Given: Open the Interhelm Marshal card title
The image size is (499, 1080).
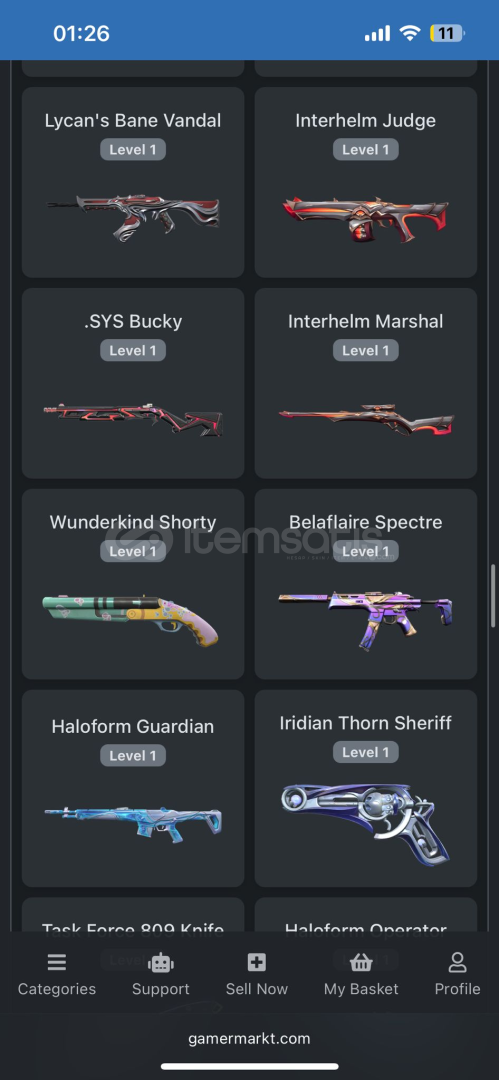Looking at the screenshot, I should point(366,322).
